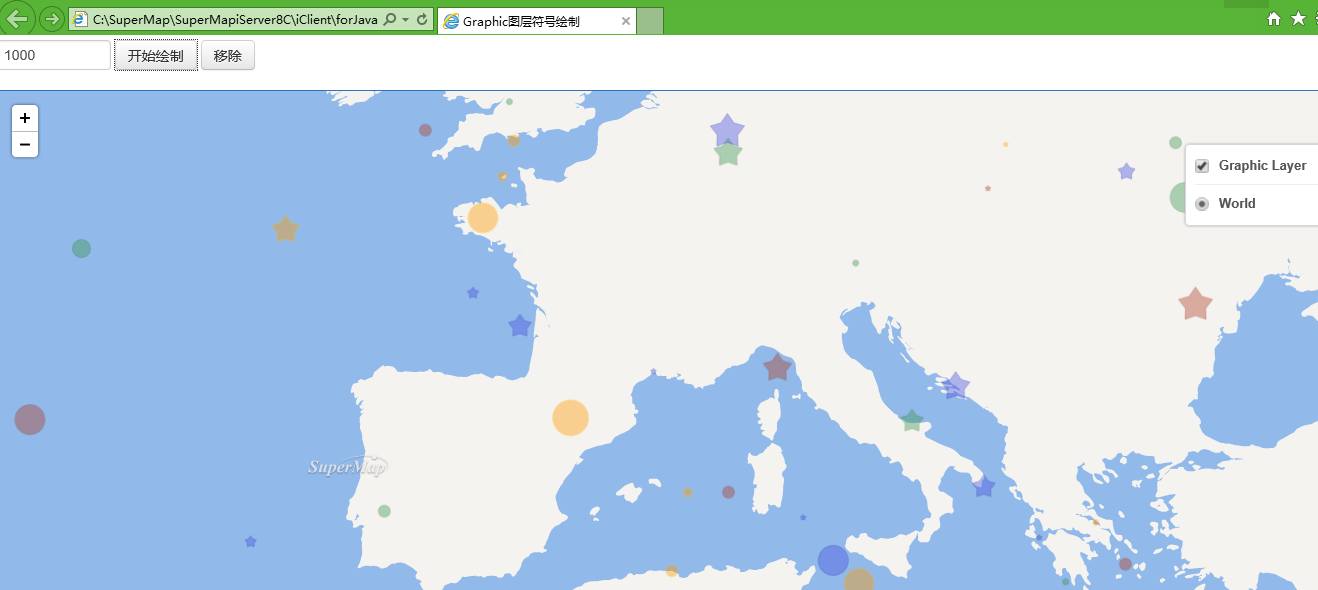Click the mauve circle near Sardinia
This screenshot has width=1318, height=590.
pyautogui.click(x=728, y=492)
